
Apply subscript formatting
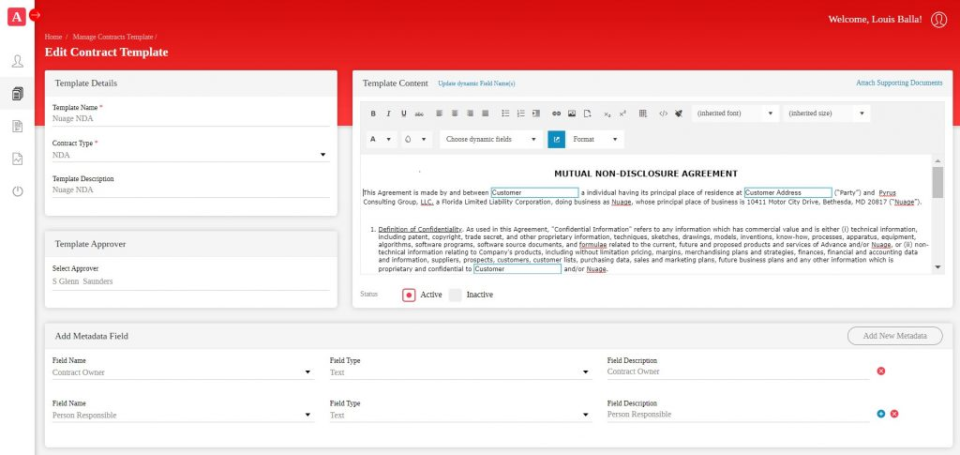click(x=607, y=113)
